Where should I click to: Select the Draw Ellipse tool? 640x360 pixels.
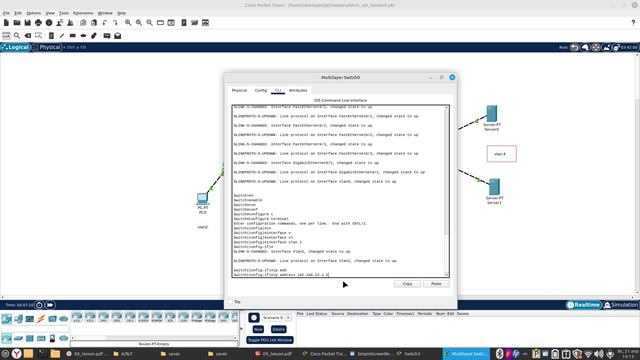[83, 36]
